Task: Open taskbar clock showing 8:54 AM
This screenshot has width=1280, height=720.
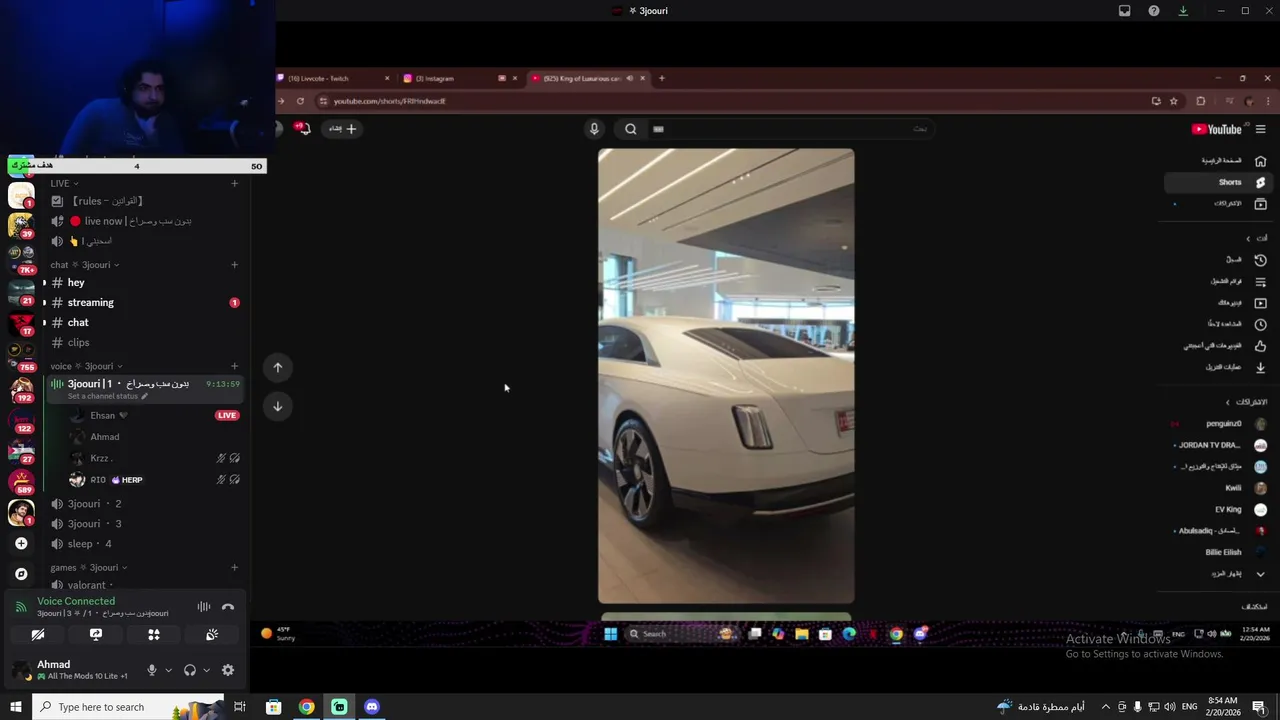Action: [1223, 707]
